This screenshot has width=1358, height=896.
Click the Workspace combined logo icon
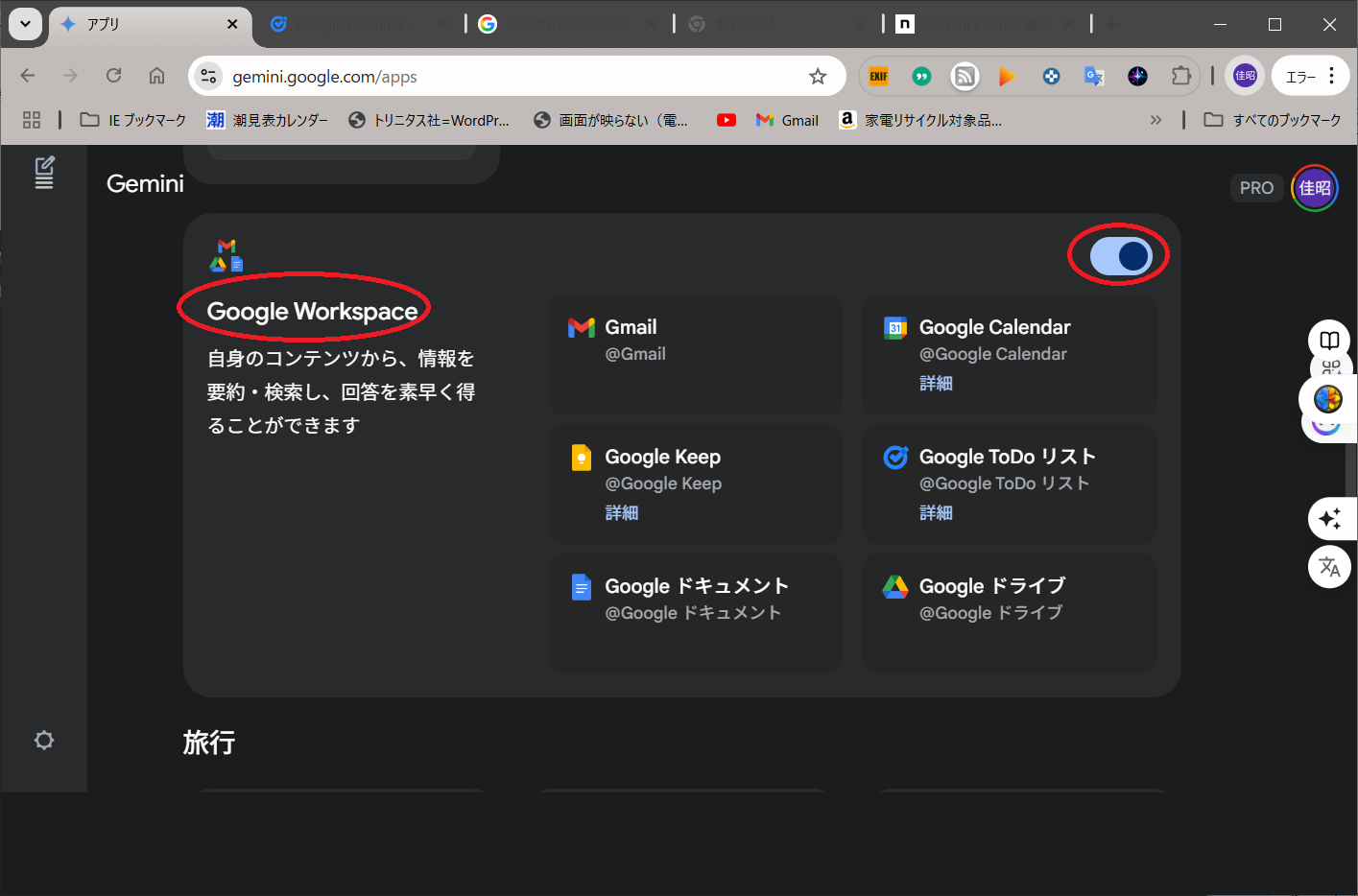[226, 255]
